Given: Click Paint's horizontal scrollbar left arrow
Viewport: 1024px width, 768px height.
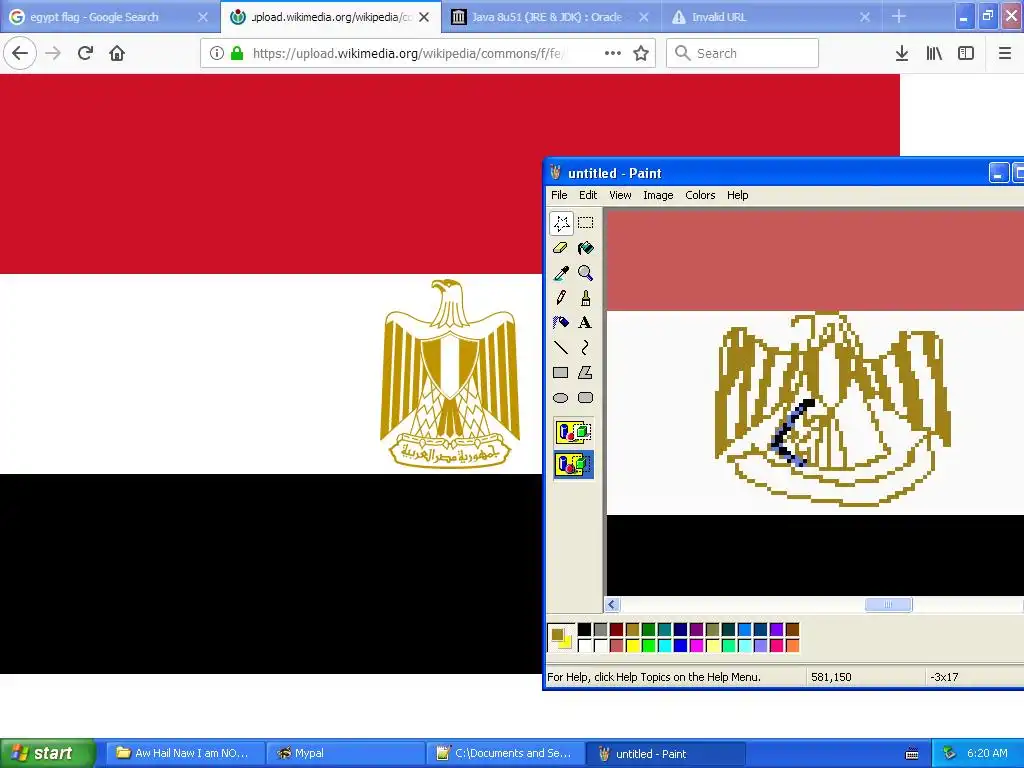Looking at the screenshot, I should tap(612, 605).
